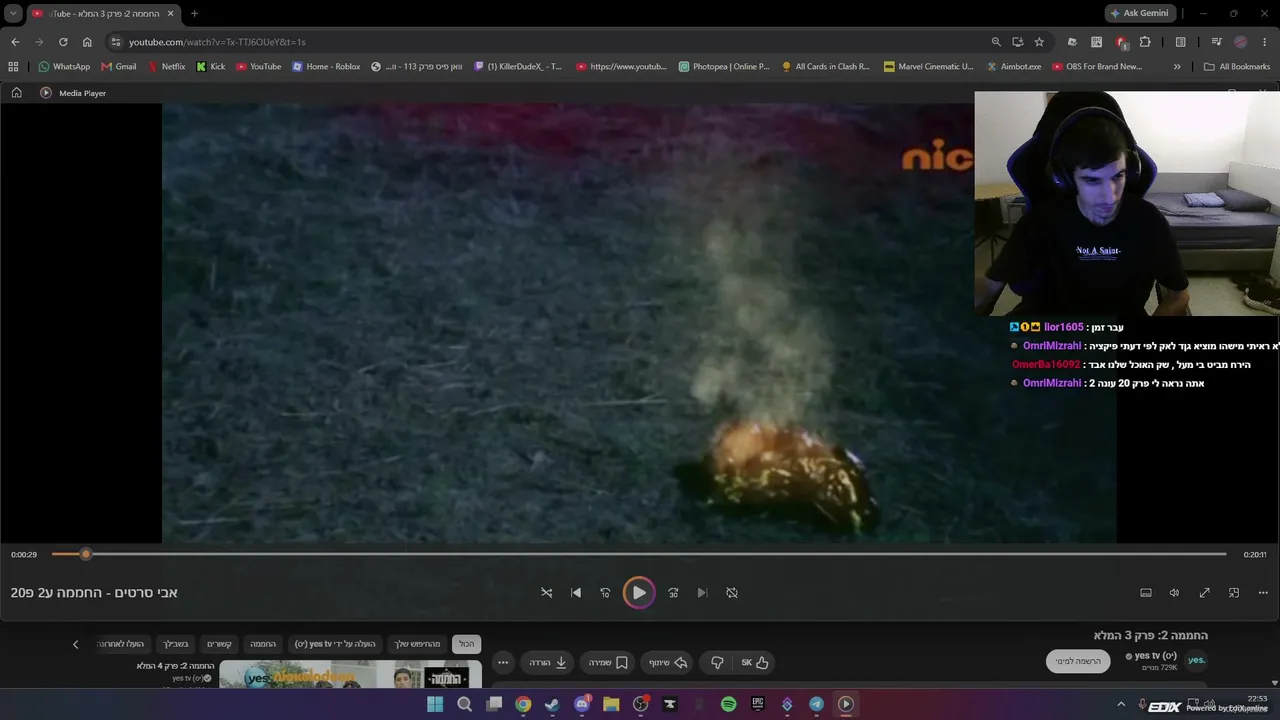Select the החממה filter chip
This screenshot has width=1280, height=720.
[x=263, y=644]
